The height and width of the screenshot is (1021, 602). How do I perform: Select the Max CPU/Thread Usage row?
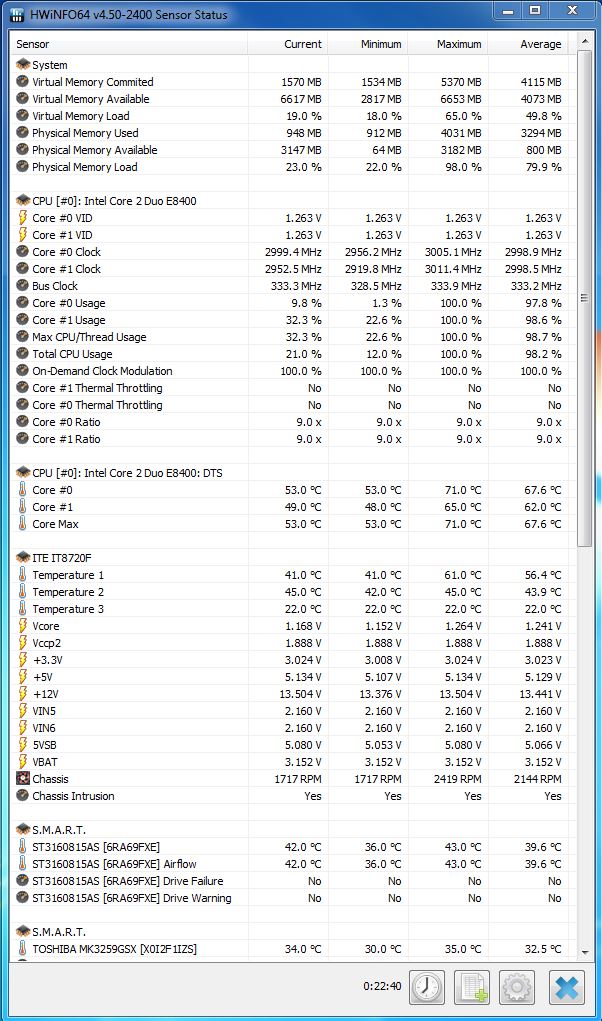tap(290, 337)
